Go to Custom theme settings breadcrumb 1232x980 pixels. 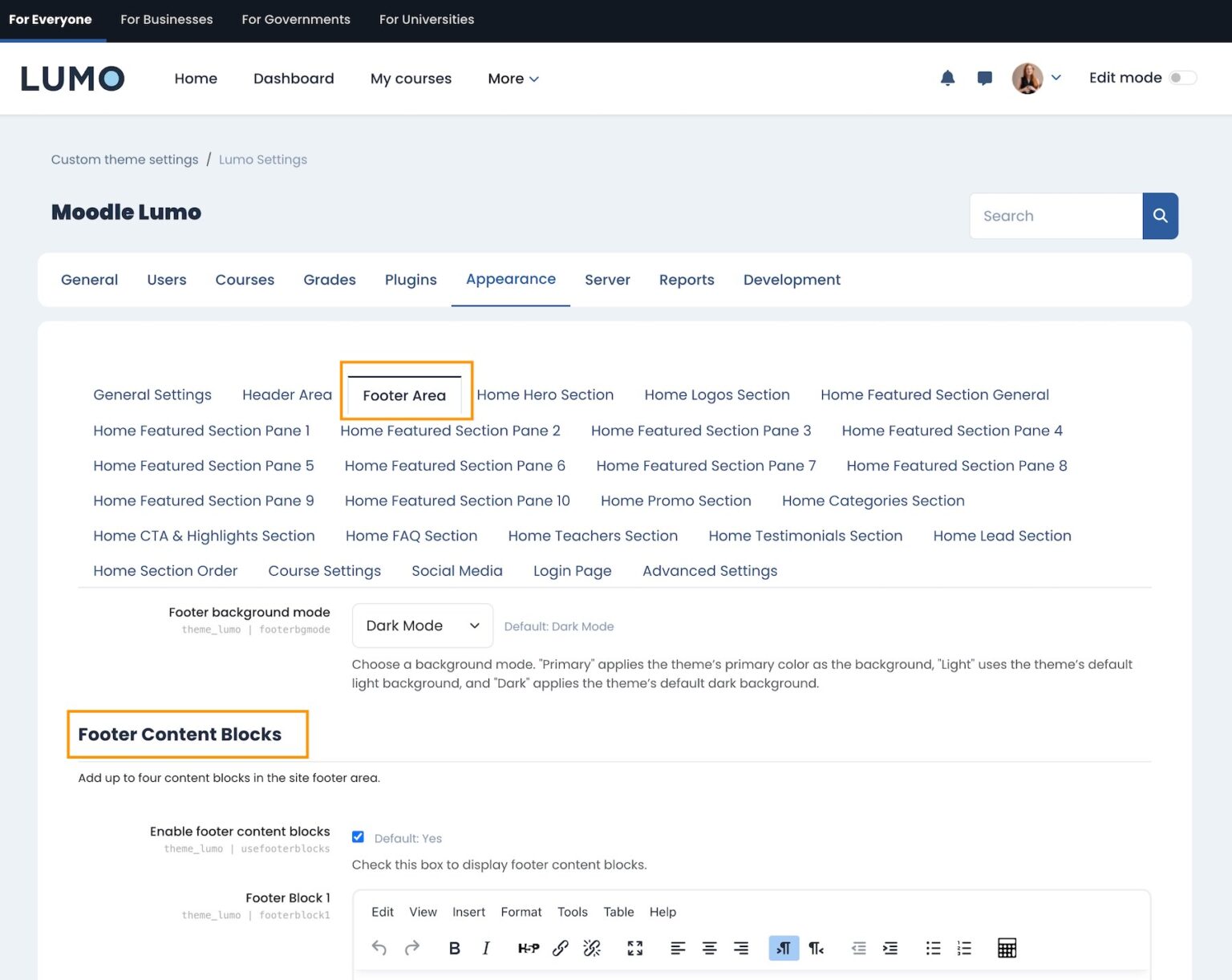[124, 159]
